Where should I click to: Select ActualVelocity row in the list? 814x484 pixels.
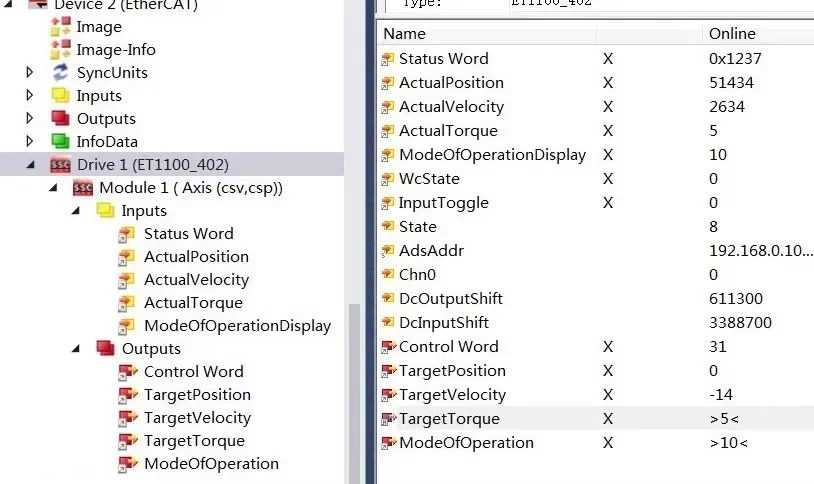pyautogui.click(x=596, y=106)
